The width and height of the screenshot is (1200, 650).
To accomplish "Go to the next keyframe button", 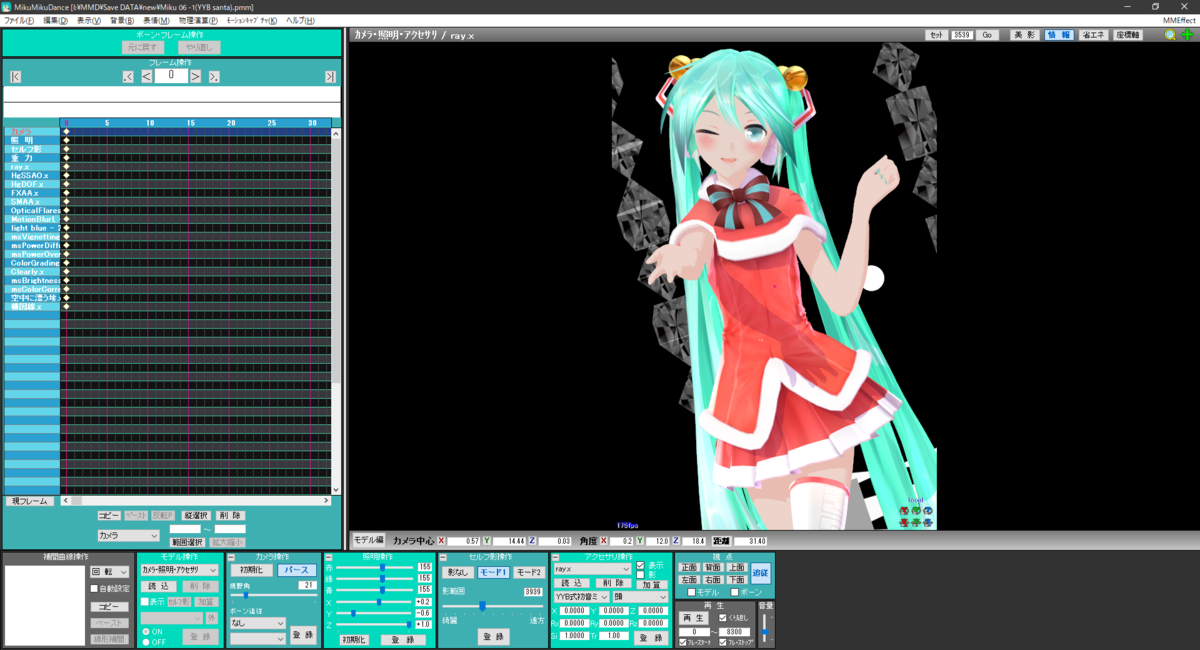I will [214, 77].
